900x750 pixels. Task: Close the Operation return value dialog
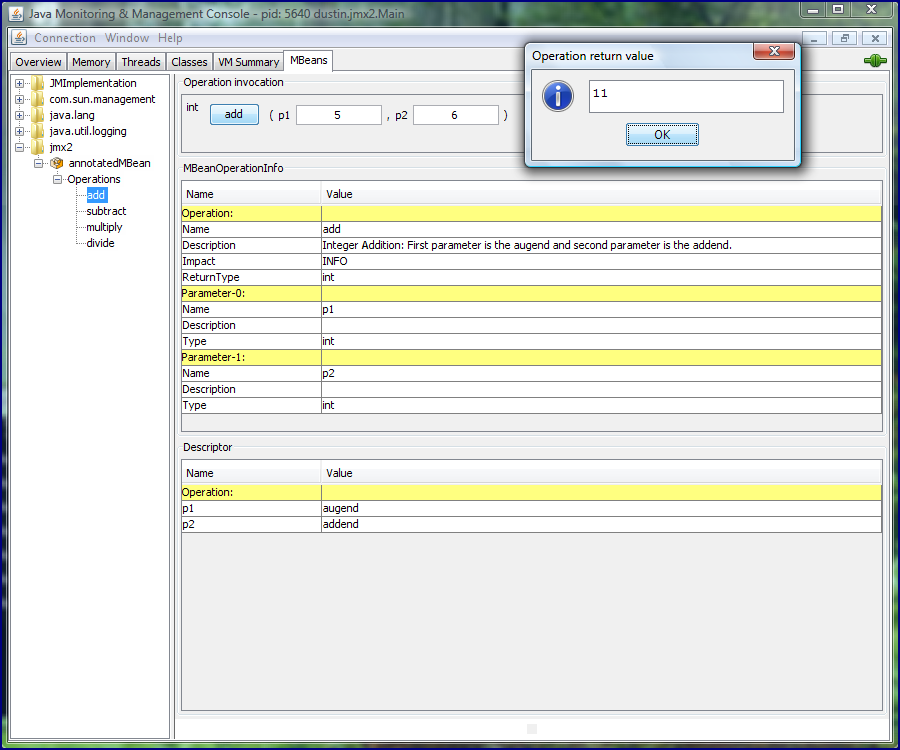coord(774,51)
